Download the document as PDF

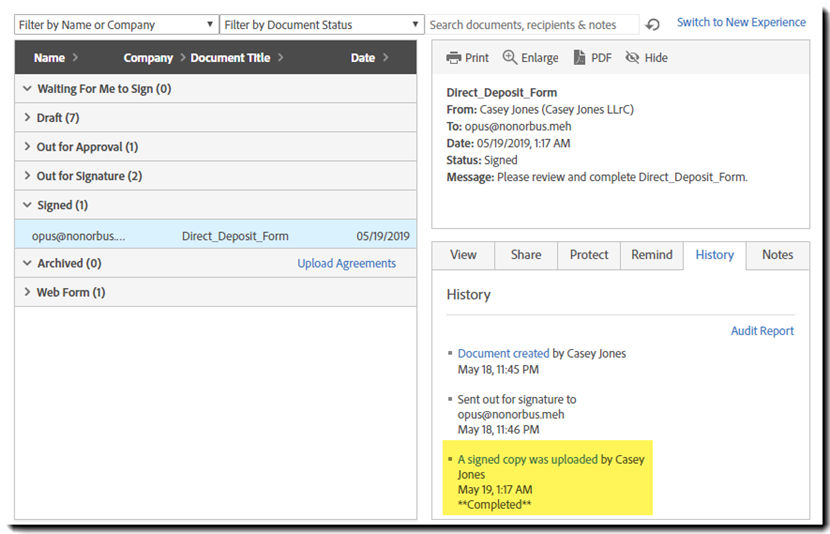coord(580,58)
